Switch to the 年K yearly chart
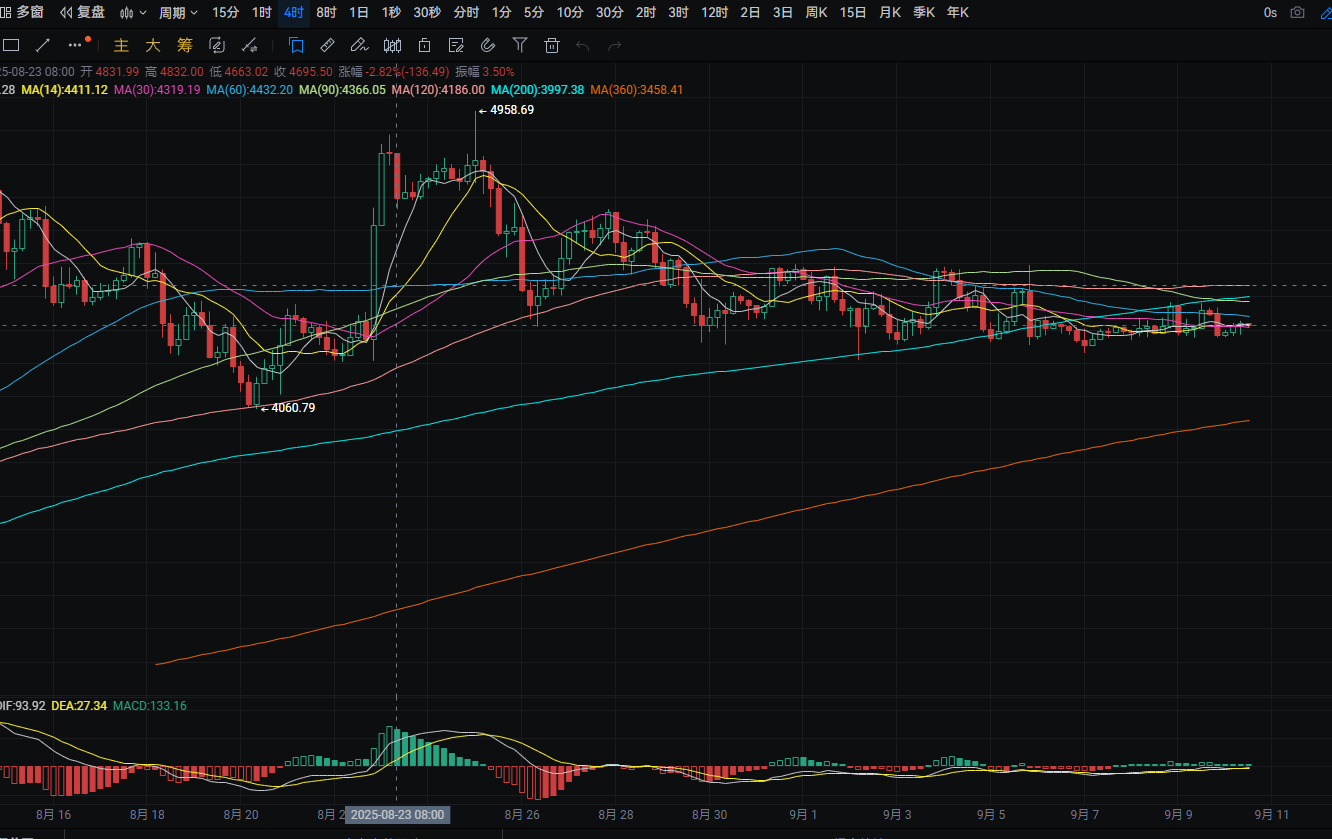 click(x=957, y=13)
